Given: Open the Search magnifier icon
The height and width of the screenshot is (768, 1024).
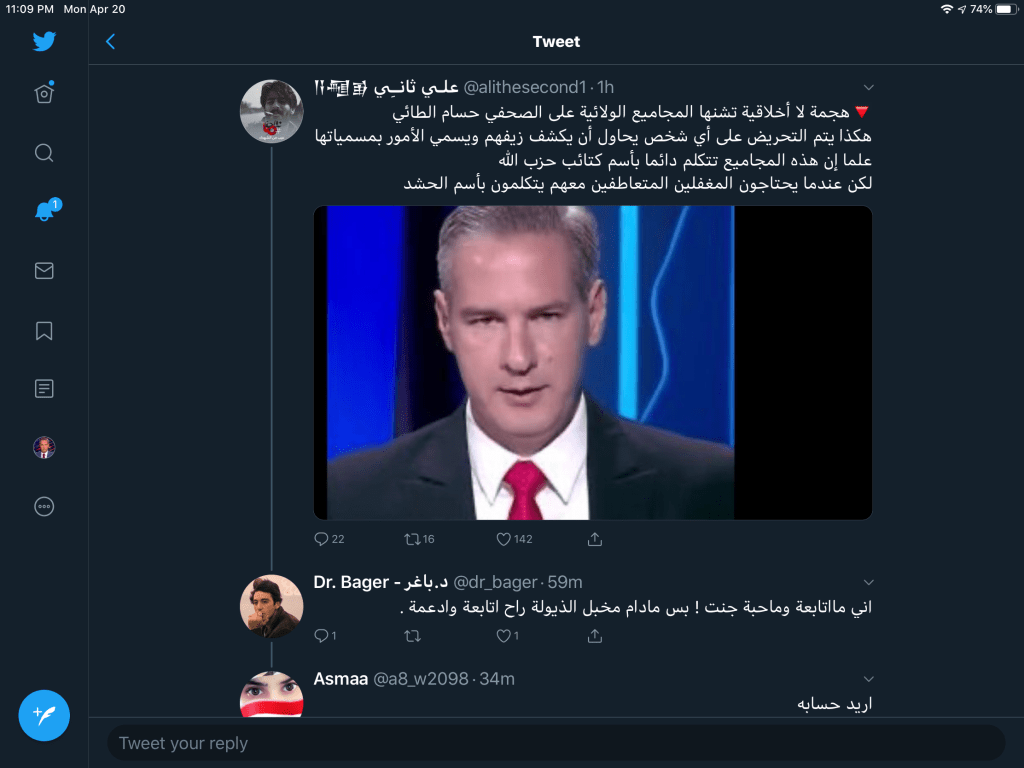Looking at the screenshot, I should 44,153.
